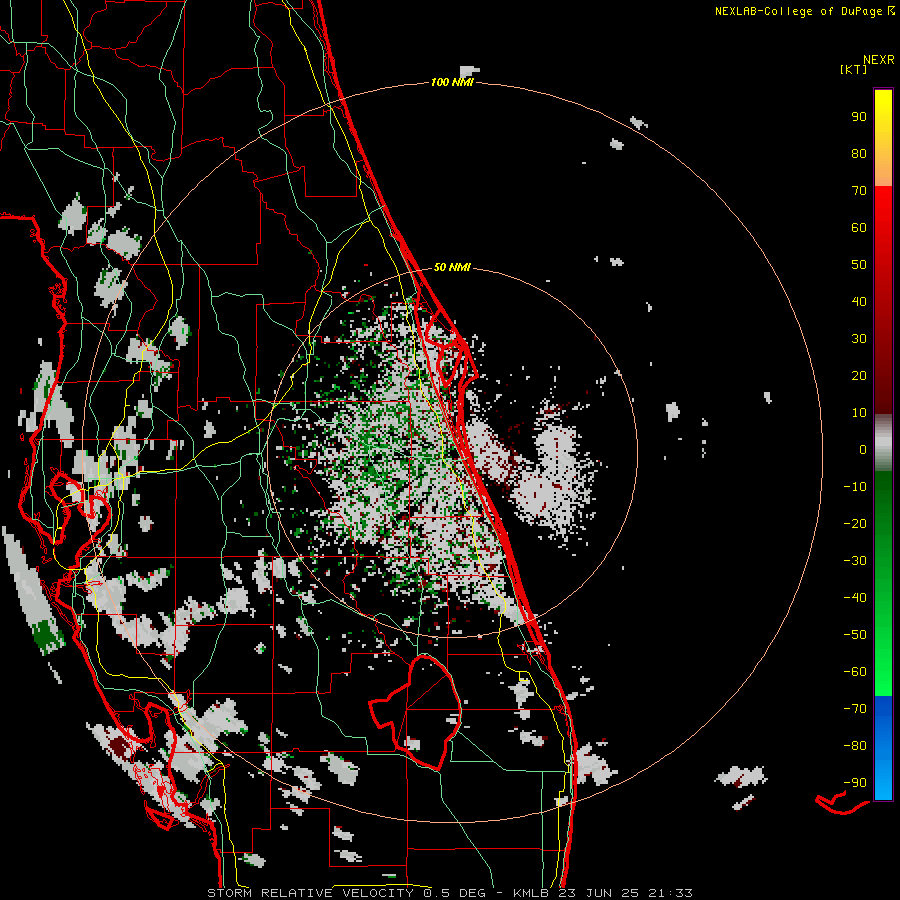Click the -90 value on the velocity scale
This screenshot has height=900, width=900.
(x=855, y=783)
